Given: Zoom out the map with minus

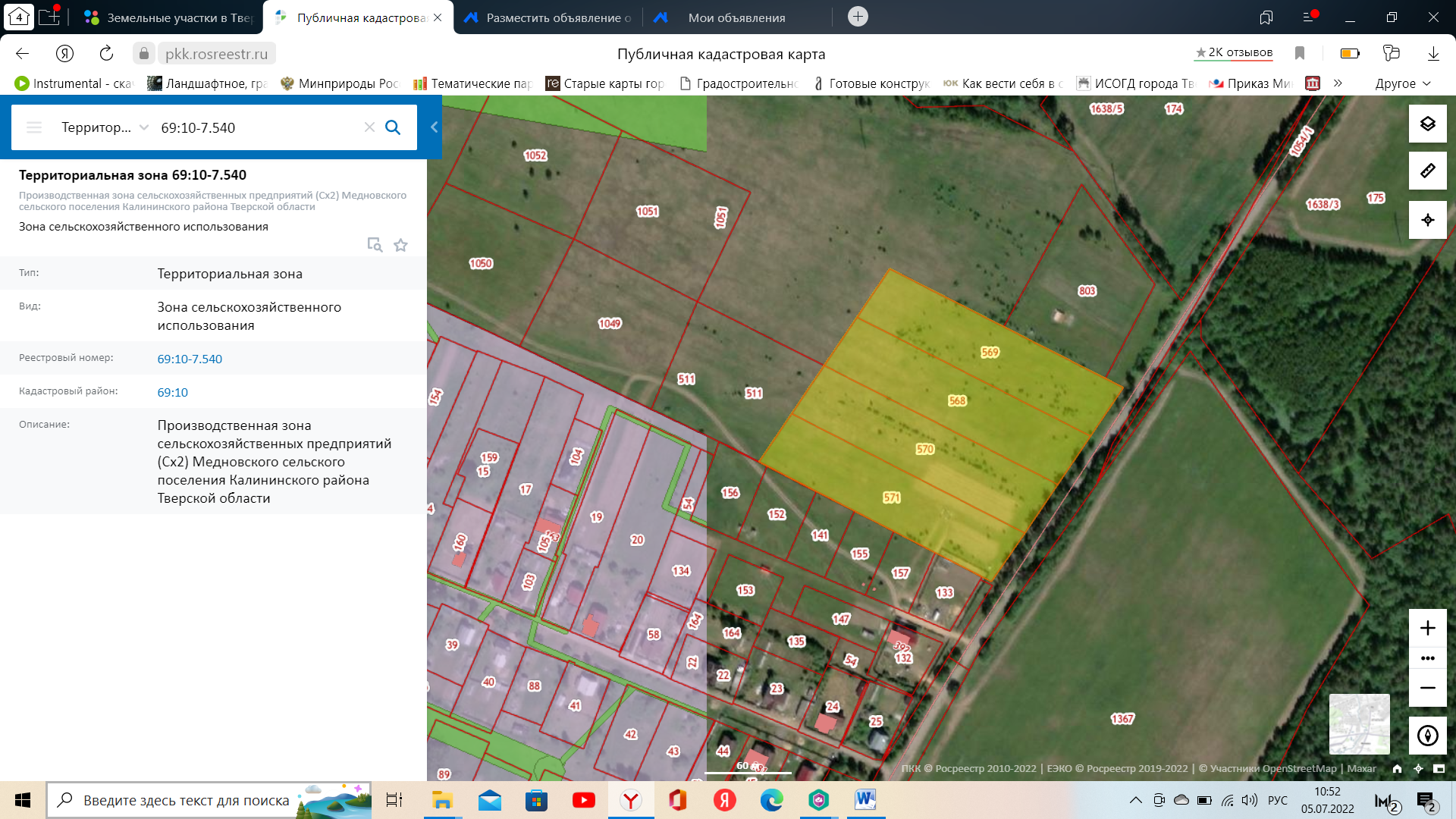Looking at the screenshot, I should pos(1427,688).
